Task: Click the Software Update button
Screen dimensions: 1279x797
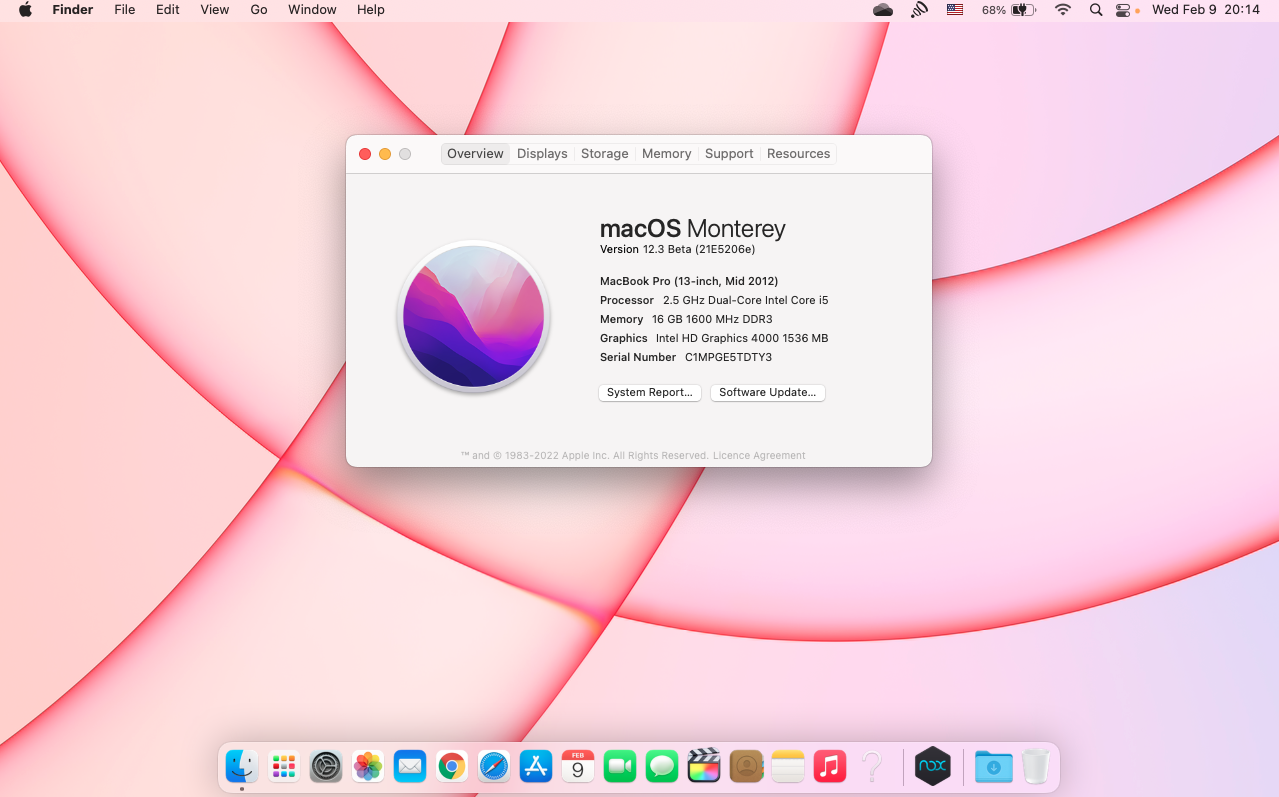Action: tap(768, 393)
